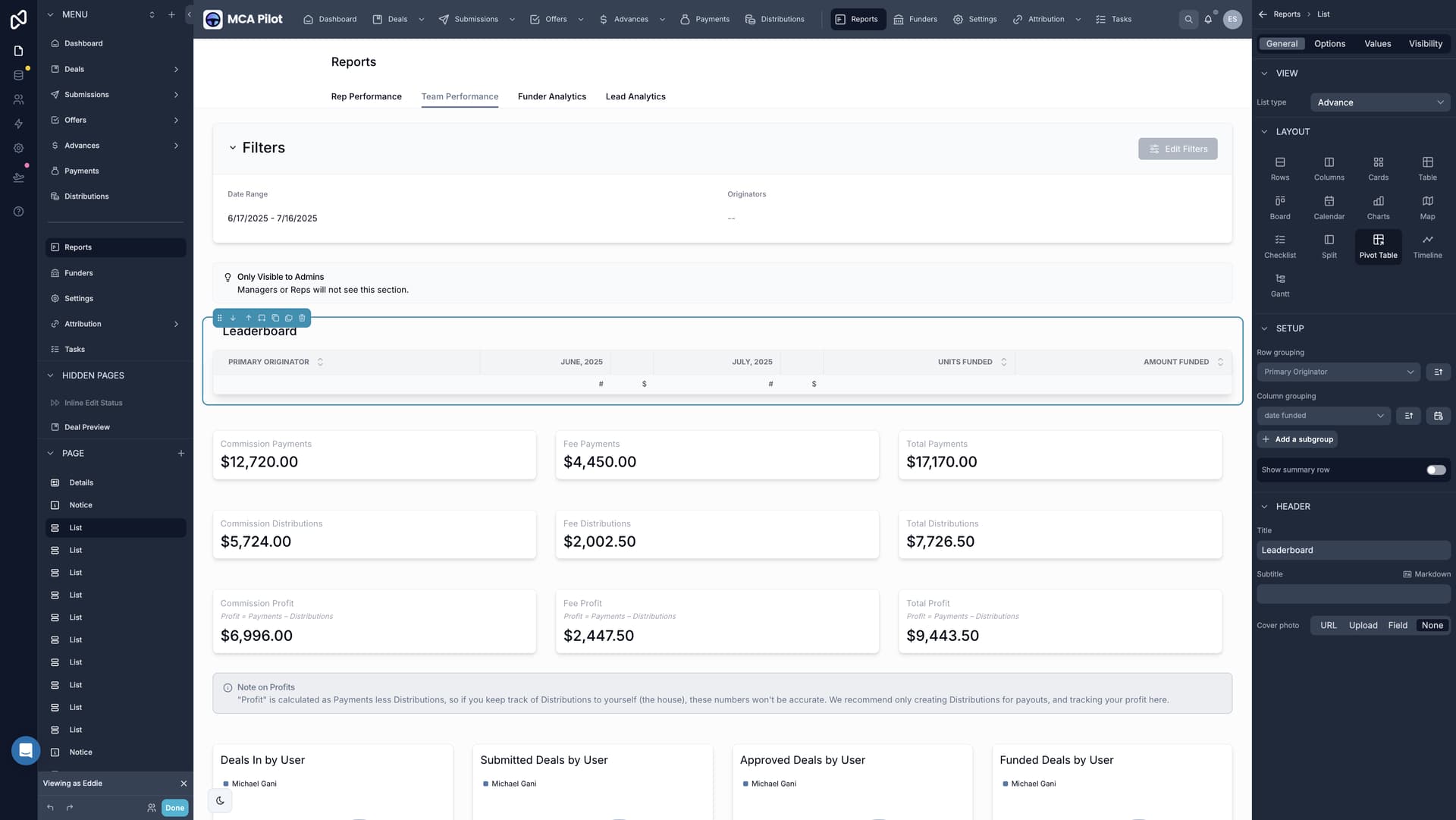Open the List type Advance dropdown
The height and width of the screenshot is (820, 1456).
[1379, 102]
